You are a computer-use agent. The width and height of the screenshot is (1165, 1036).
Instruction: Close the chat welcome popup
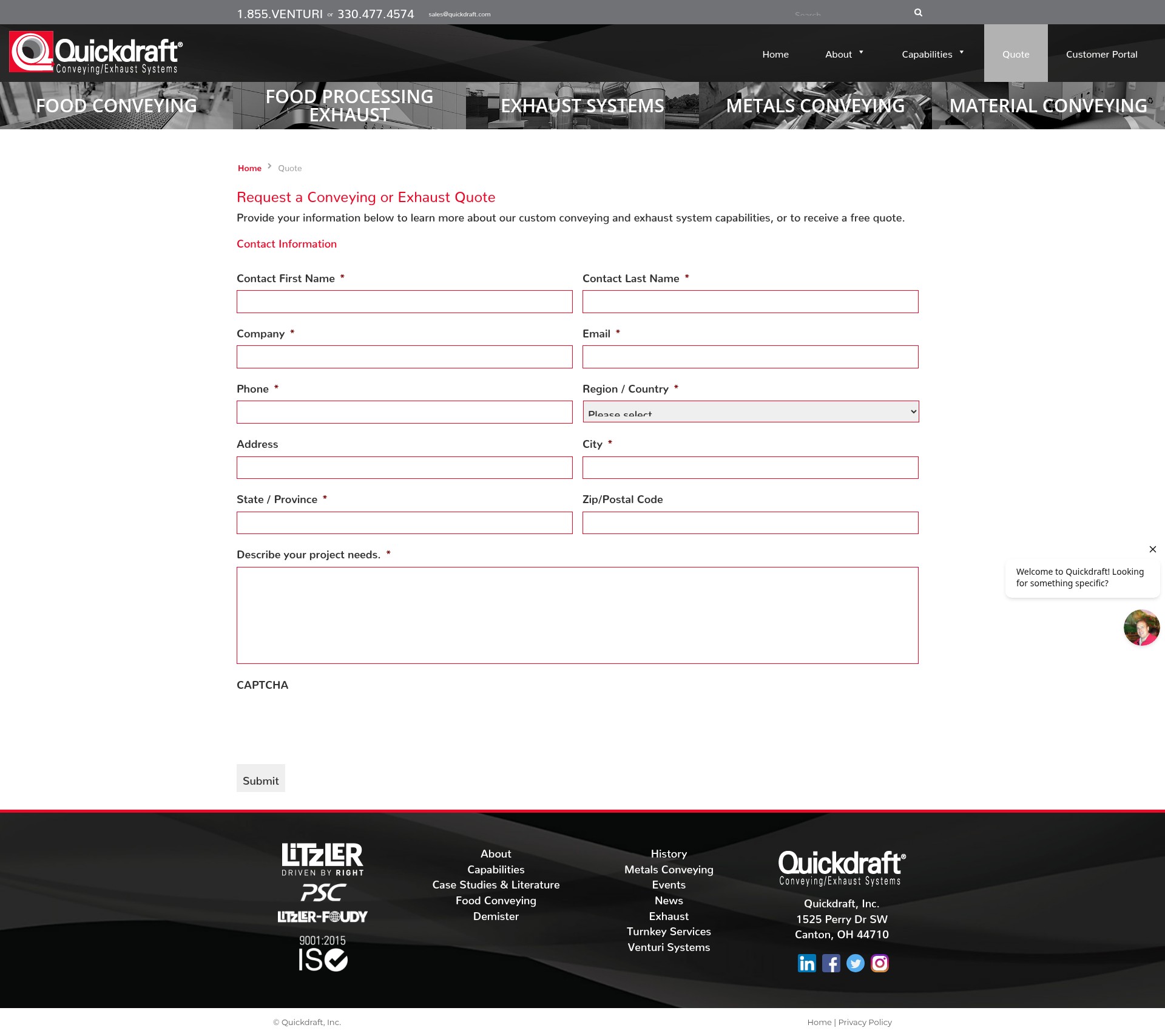pos(1152,549)
